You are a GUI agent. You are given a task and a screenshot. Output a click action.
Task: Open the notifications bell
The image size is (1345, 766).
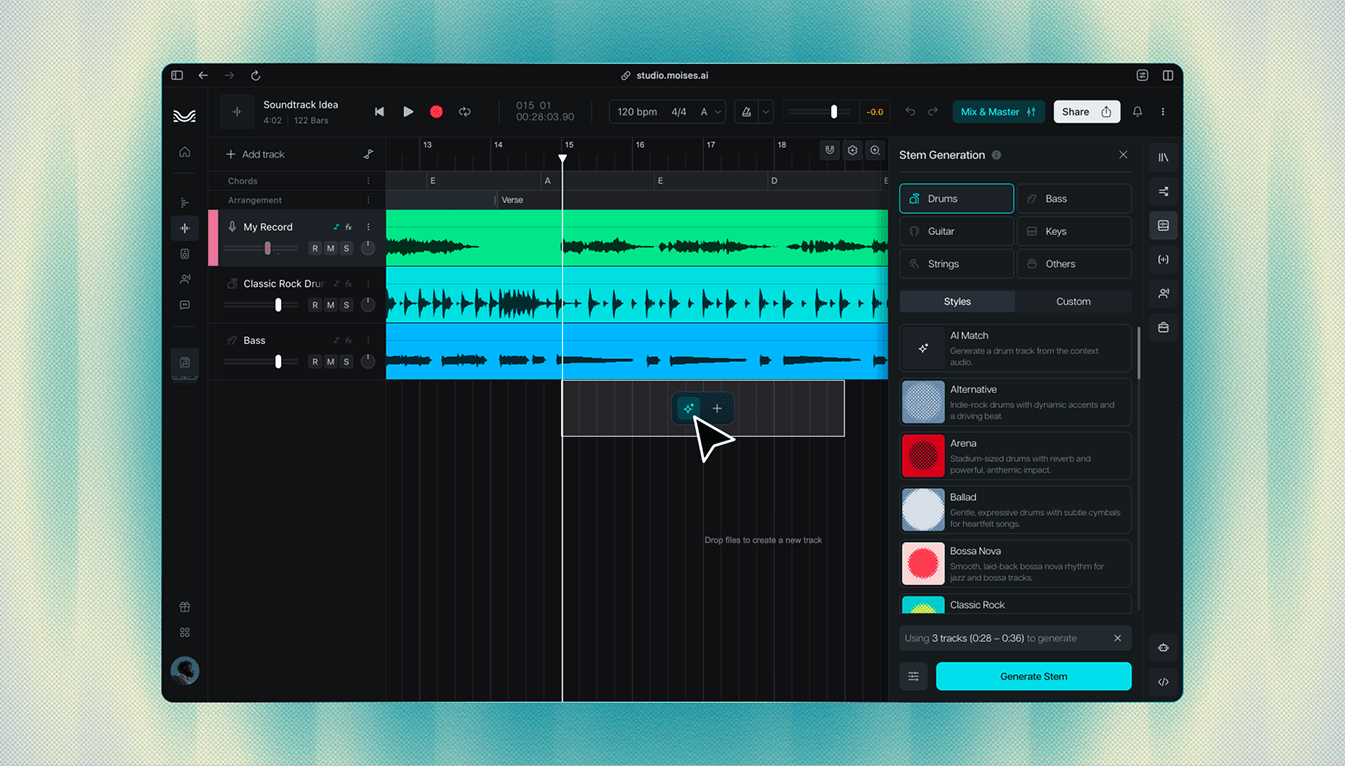(1137, 112)
